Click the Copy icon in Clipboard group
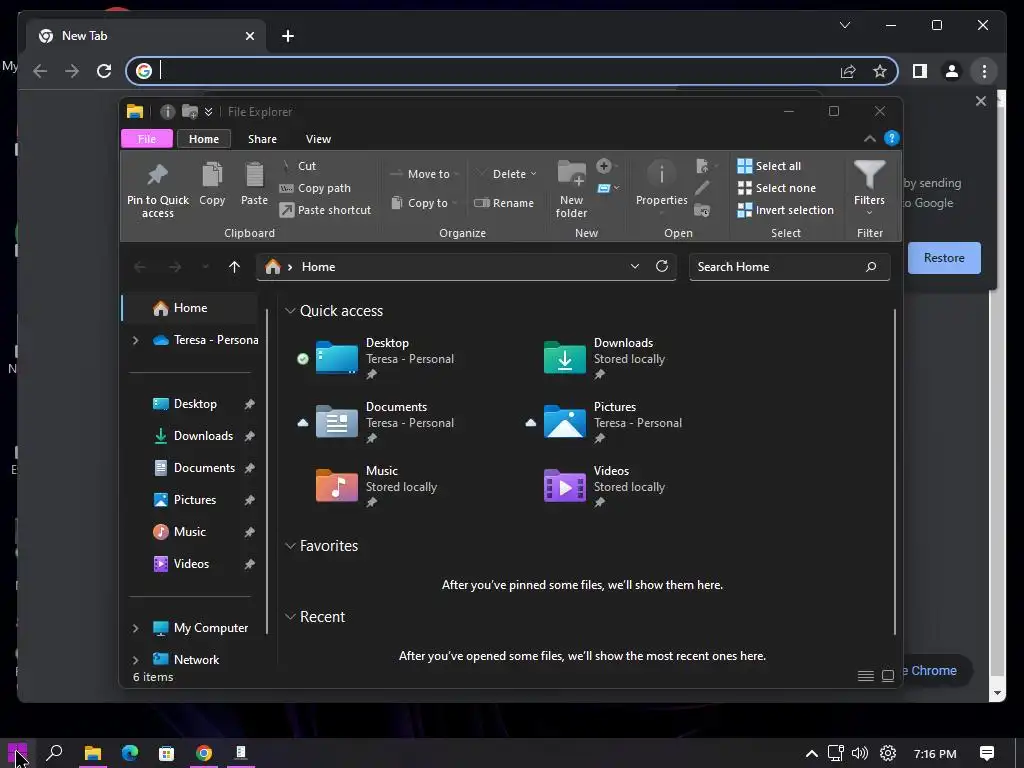Viewport: 1024px width, 768px height. point(212,184)
